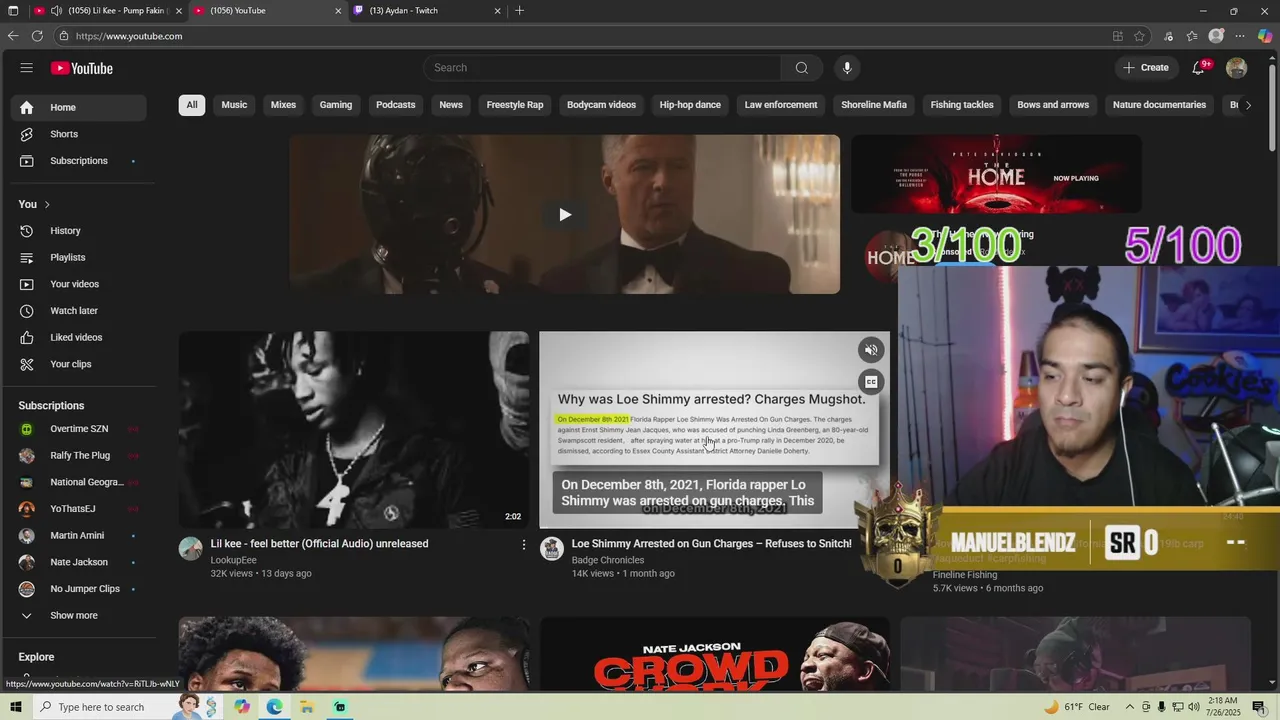Click the Windows Start button
This screenshot has height=720, width=1280.
coord(15,707)
